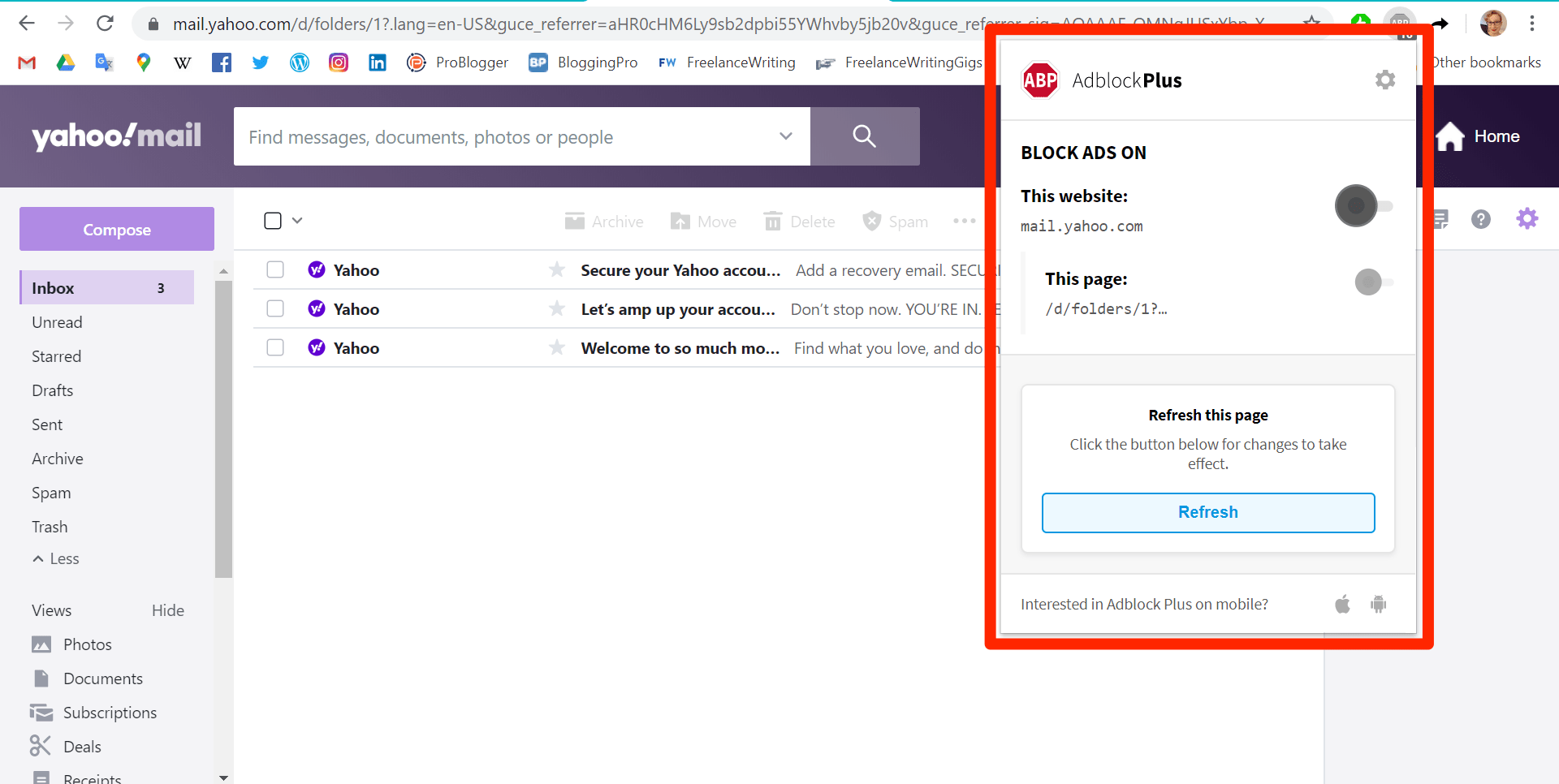This screenshot has width=1559, height=784.
Task: Open advanced search dropdown chevron
Action: click(x=785, y=136)
